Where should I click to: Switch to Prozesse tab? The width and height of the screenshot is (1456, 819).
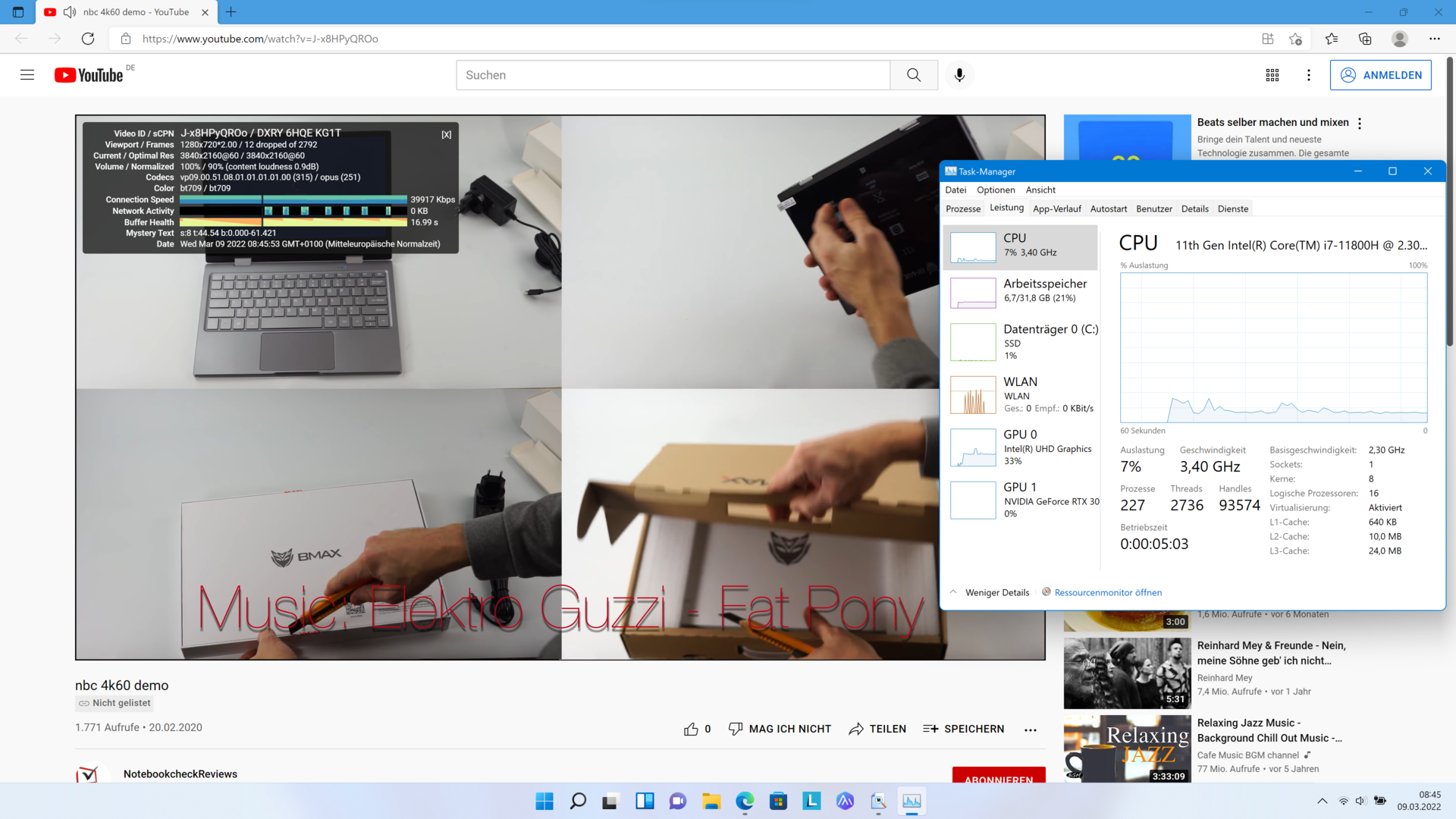point(963,209)
